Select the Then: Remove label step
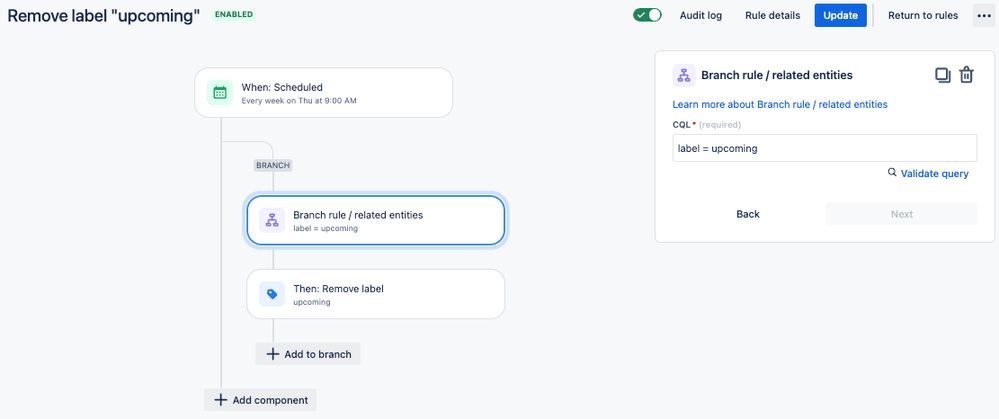999x419 pixels. 376,294
